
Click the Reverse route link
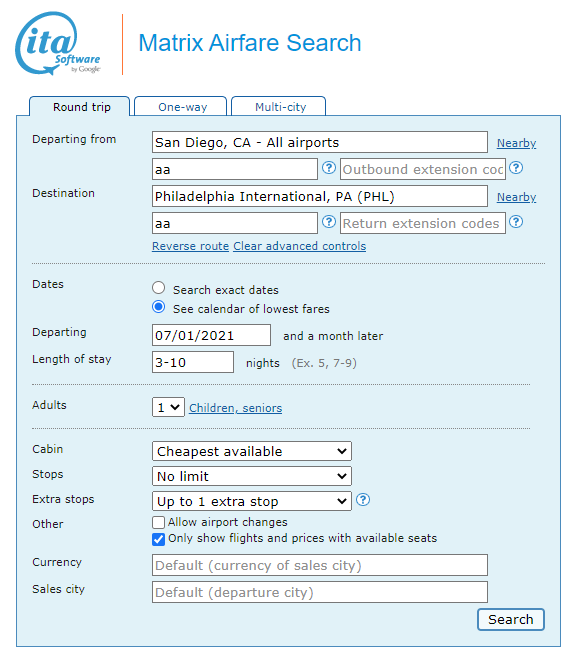[x=191, y=246]
